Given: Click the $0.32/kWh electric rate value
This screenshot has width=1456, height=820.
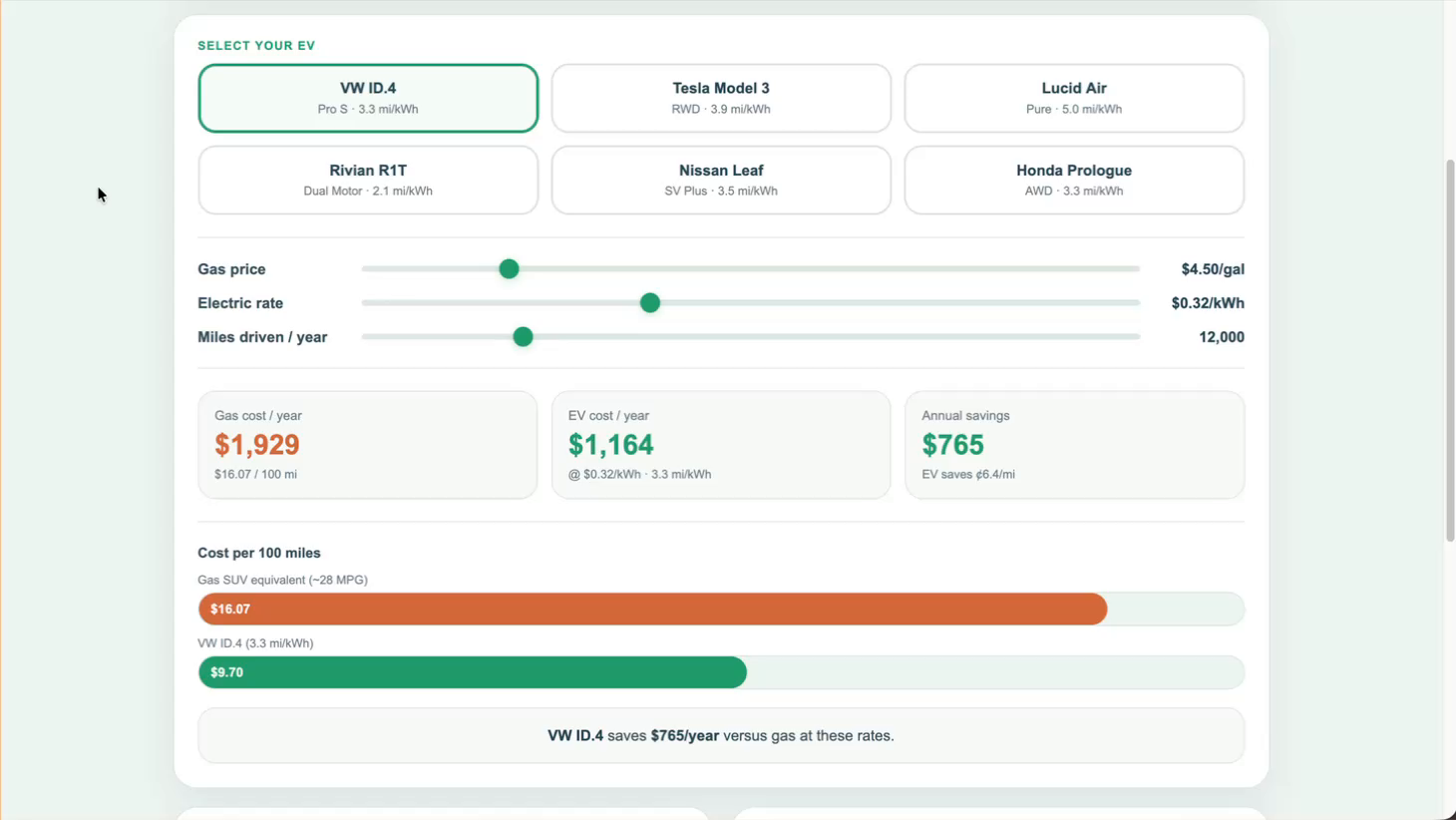Looking at the screenshot, I should (1208, 303).
